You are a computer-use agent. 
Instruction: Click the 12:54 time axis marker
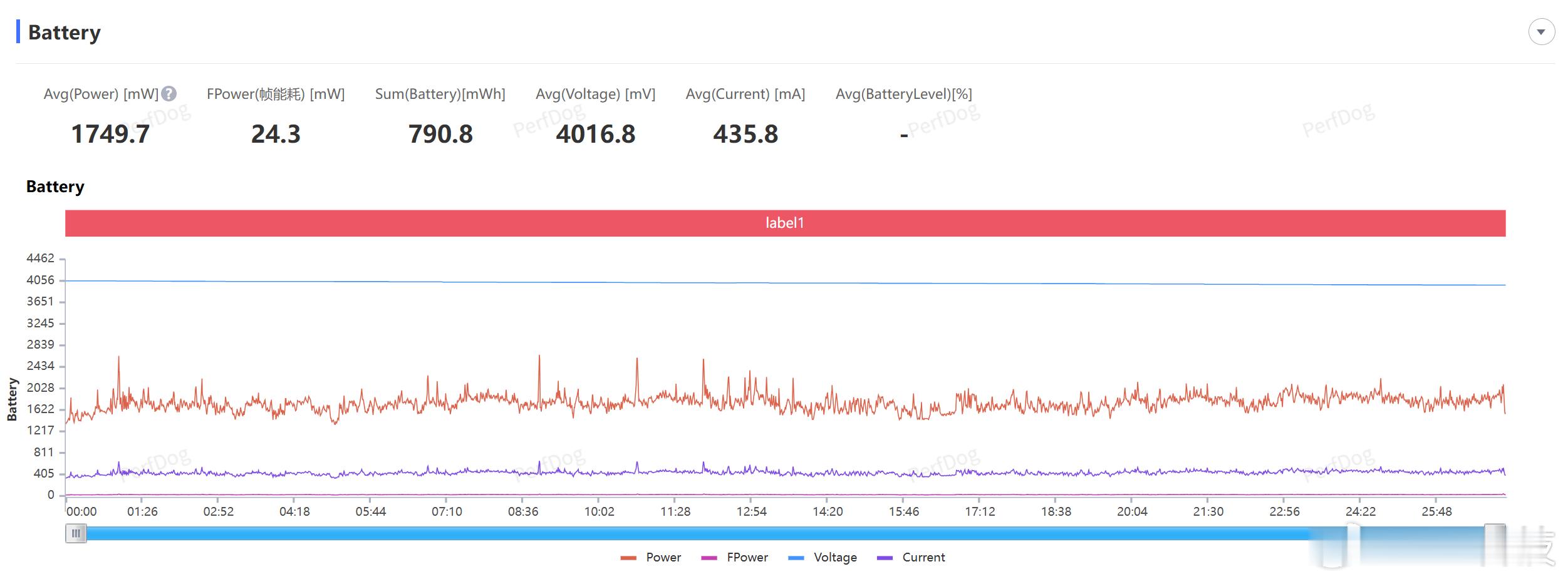coord(751,511)
